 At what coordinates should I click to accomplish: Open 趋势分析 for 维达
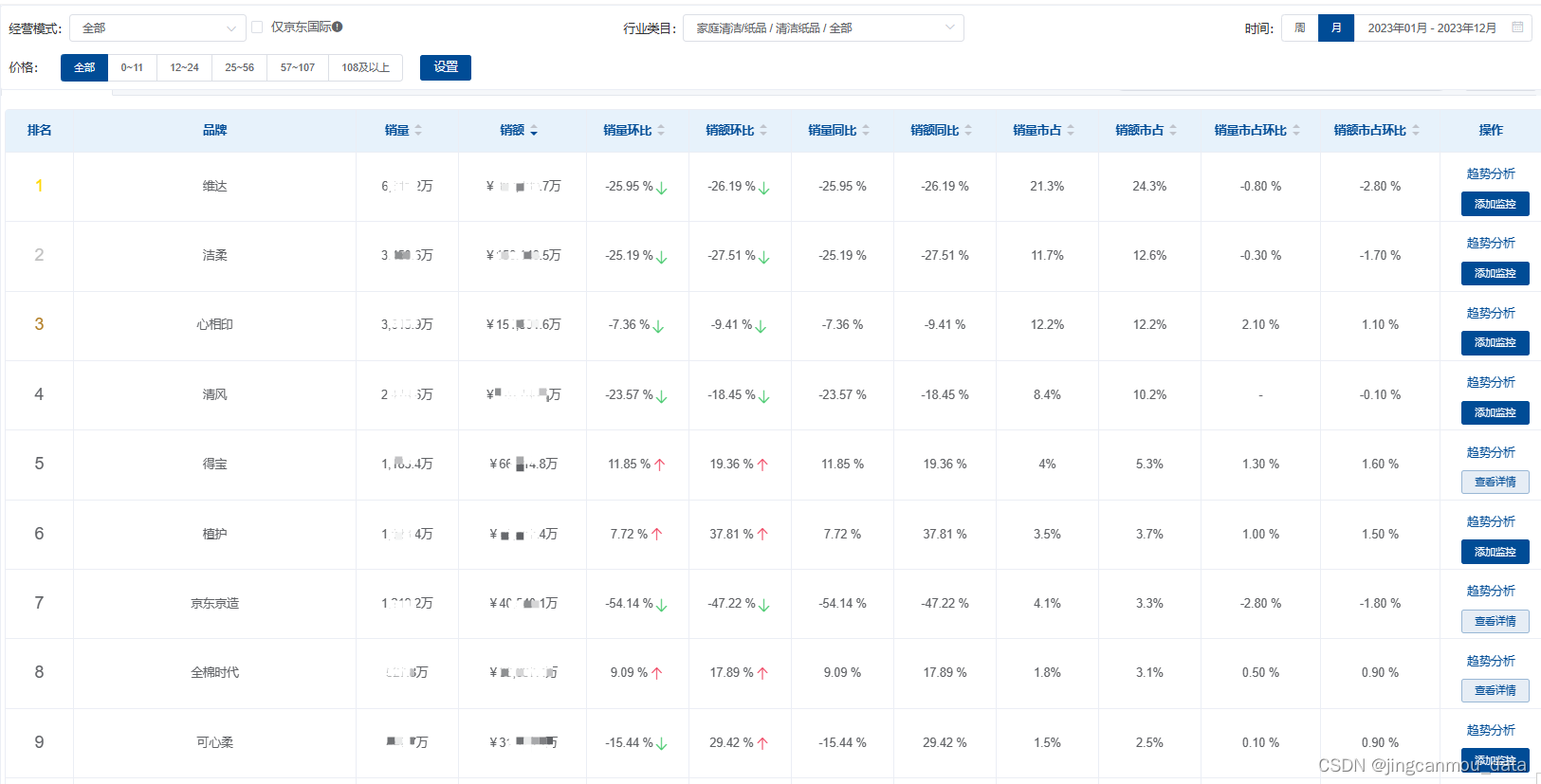tap(1491, 173)
